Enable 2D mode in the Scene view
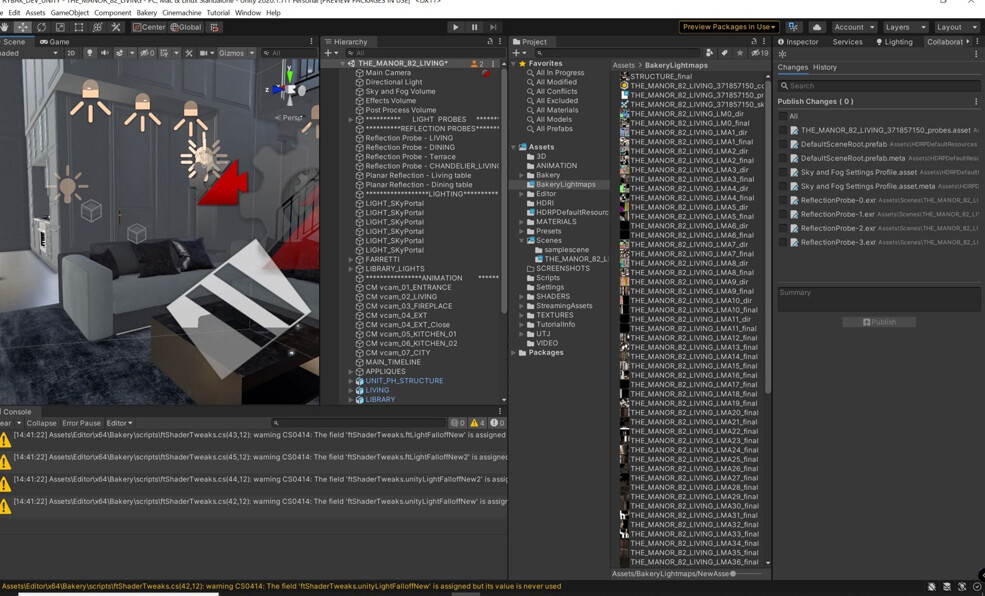Screen dimensions: 985x596 coord(71,53)
